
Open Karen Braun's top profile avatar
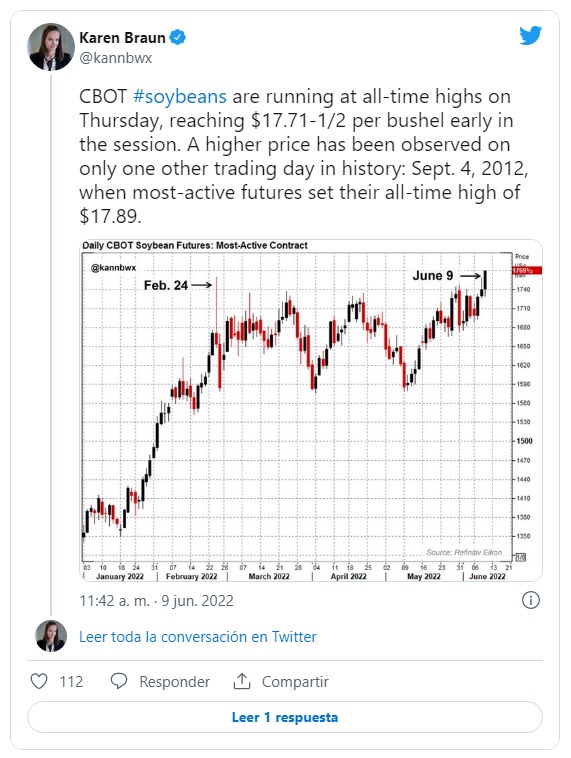[51, 47]
